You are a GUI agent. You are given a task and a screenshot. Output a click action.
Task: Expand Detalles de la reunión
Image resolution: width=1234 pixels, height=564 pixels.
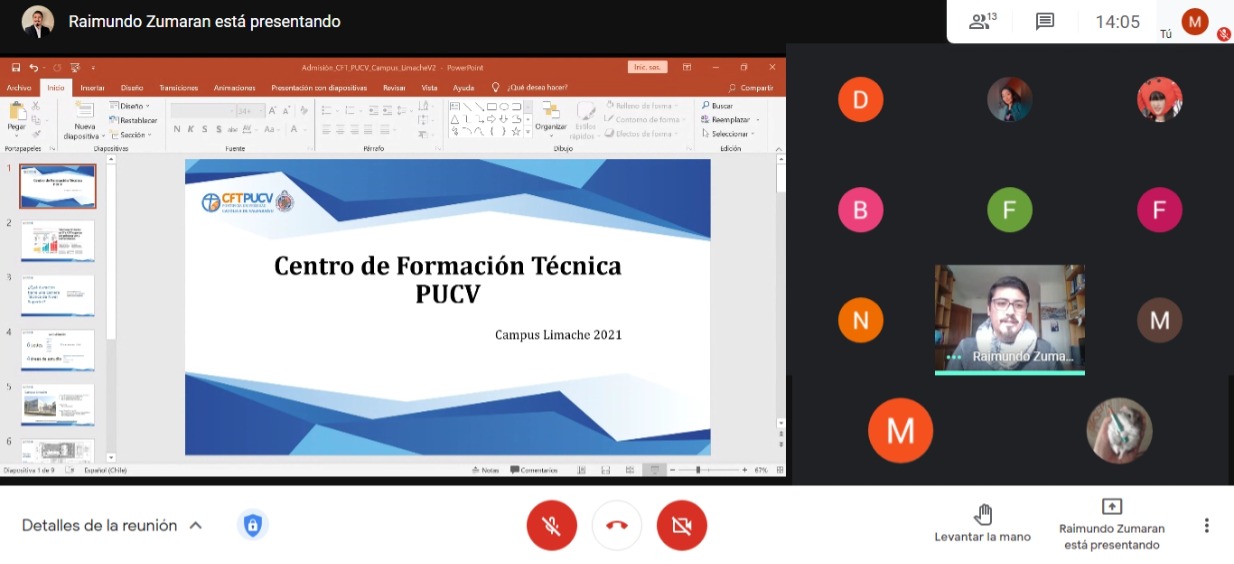click(112, 525)
